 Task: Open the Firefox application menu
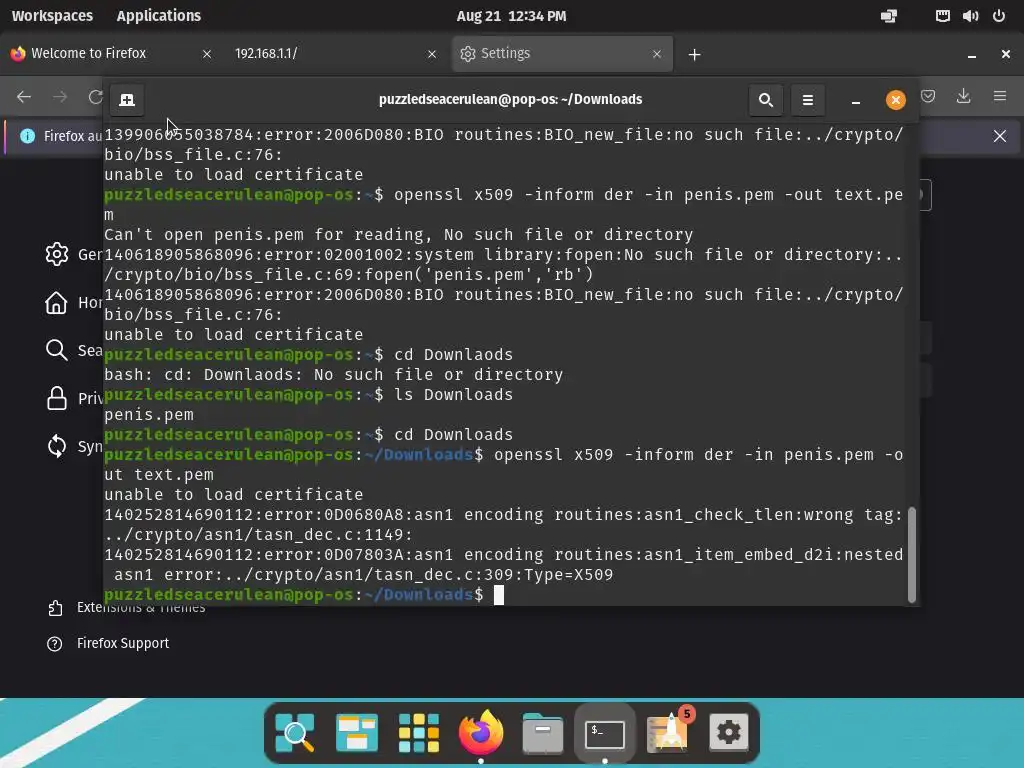[1000, 97]
